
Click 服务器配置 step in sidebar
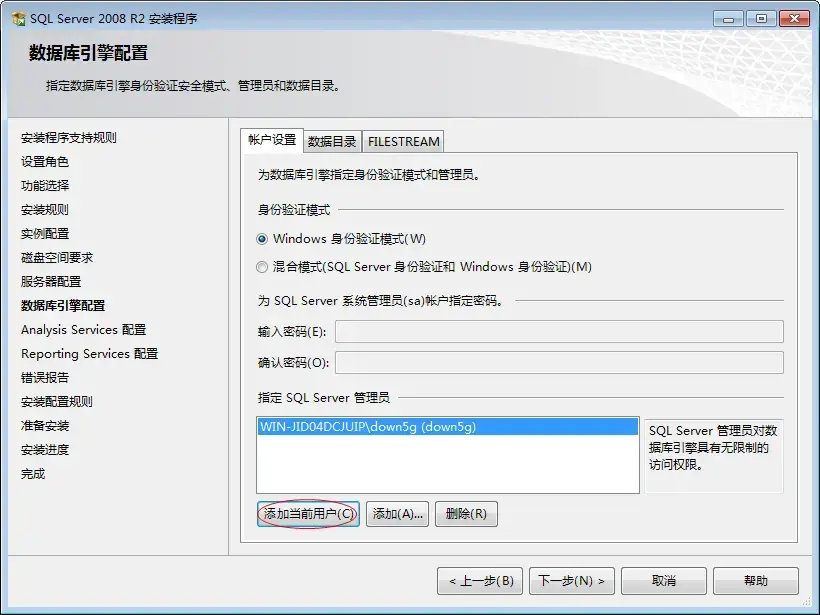pyautogui.click(x=51, y=282)
